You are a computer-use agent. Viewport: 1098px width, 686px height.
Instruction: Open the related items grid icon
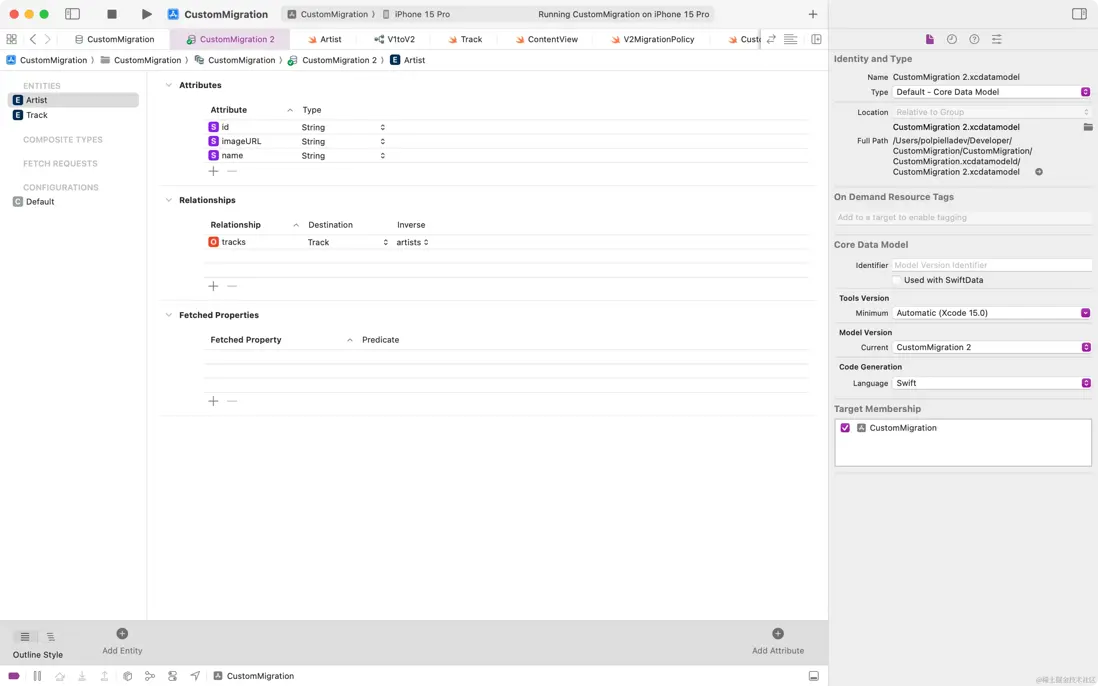coord(11,39)
